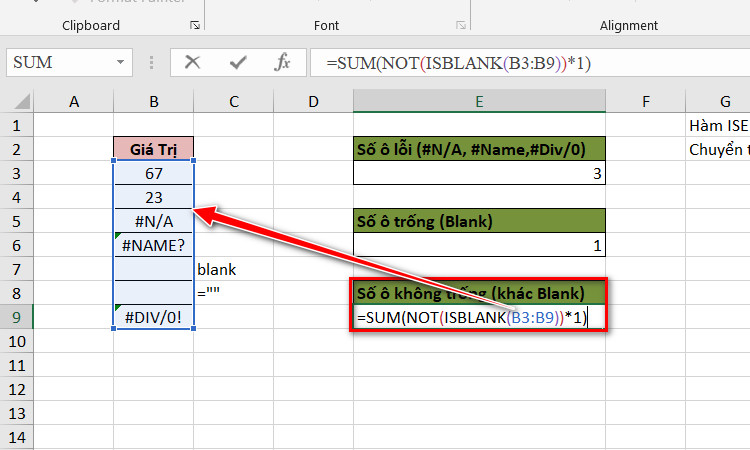750x450 pixels.
Task: Select row 5 header
Action: [x=17, y=221]
